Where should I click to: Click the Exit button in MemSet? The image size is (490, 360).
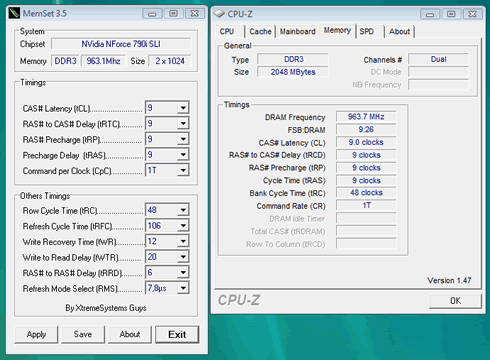[x=177, y=334]
